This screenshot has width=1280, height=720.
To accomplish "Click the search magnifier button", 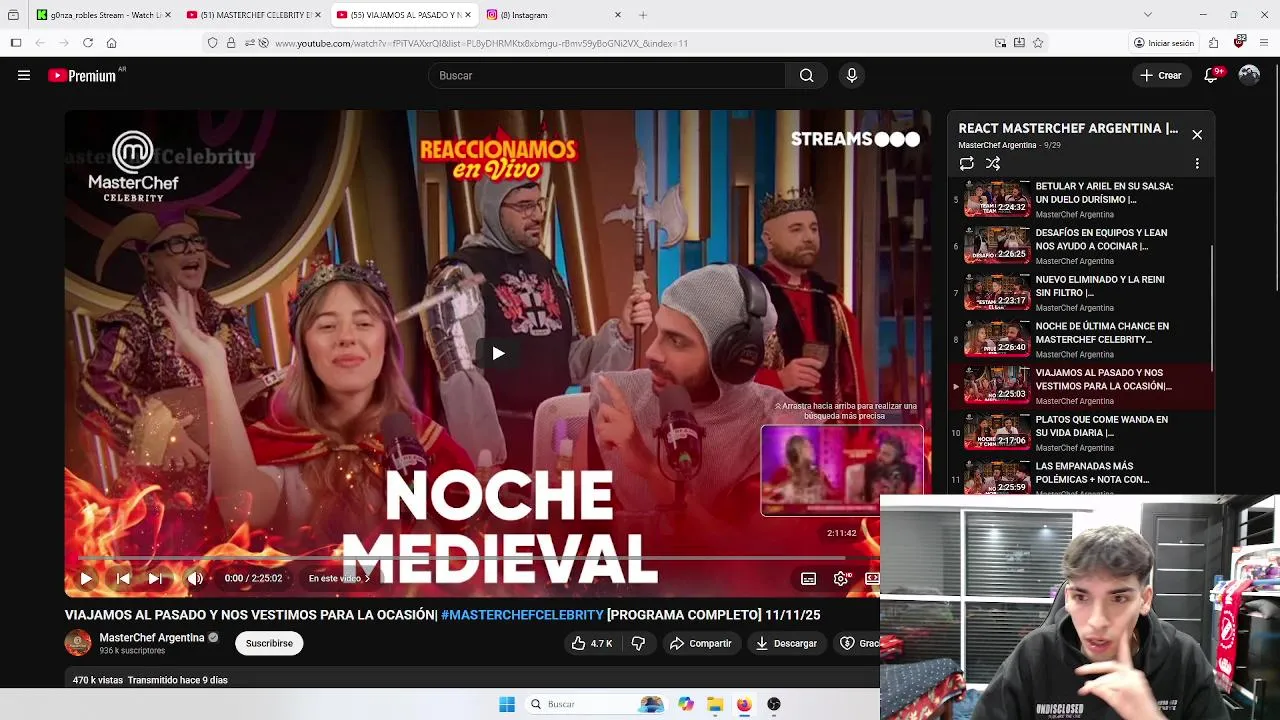I will tap(806, 75).
